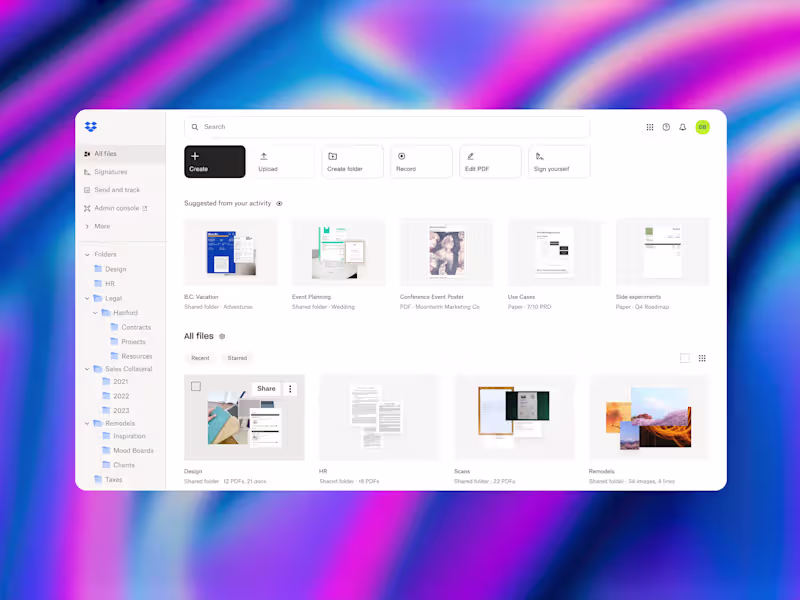Collapse the Legal folder chevron
This screenshot has height=600, width=800.
(x=87, y=298)
